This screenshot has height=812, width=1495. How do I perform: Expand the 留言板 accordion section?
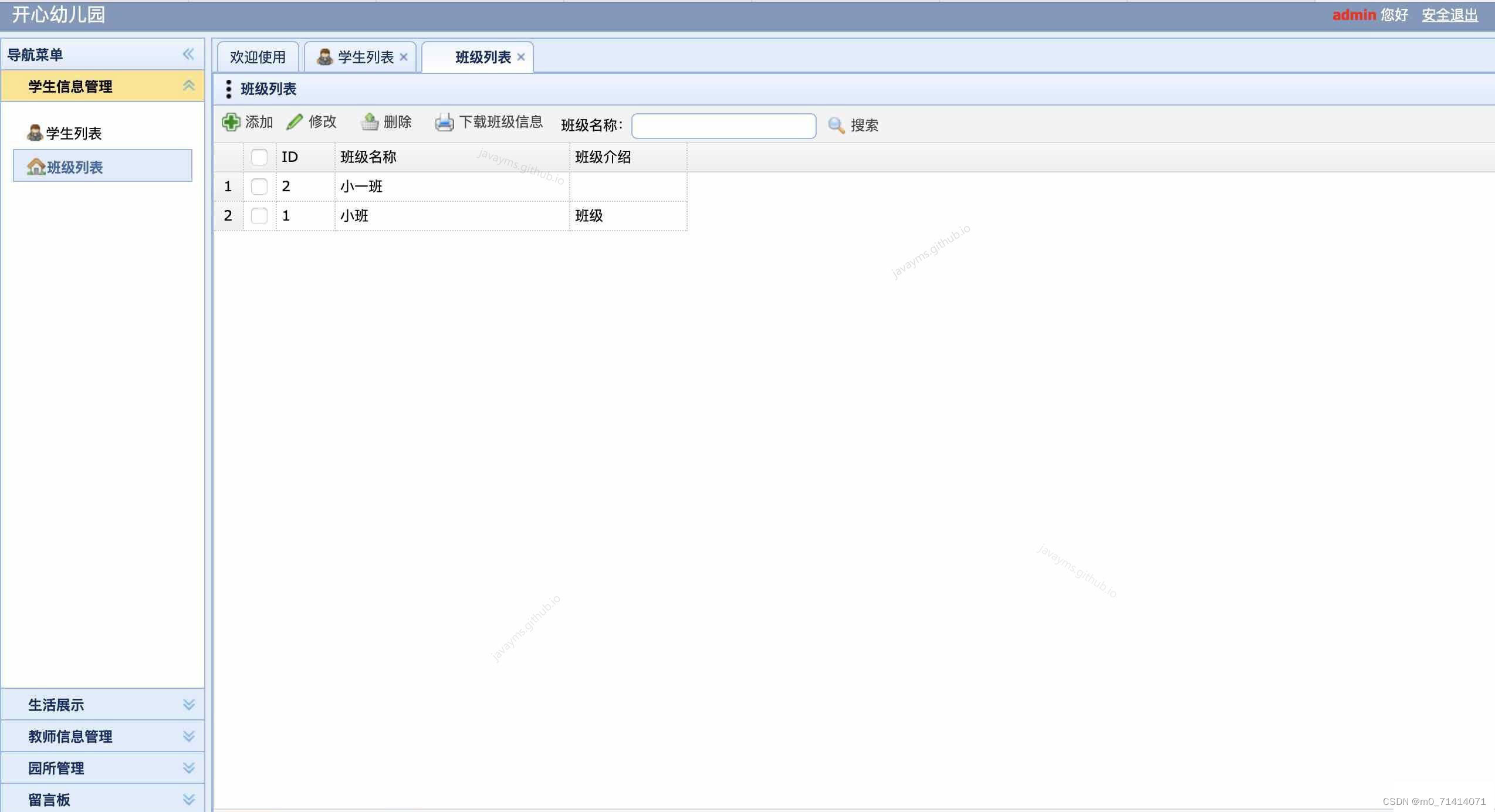coord(188,800)
